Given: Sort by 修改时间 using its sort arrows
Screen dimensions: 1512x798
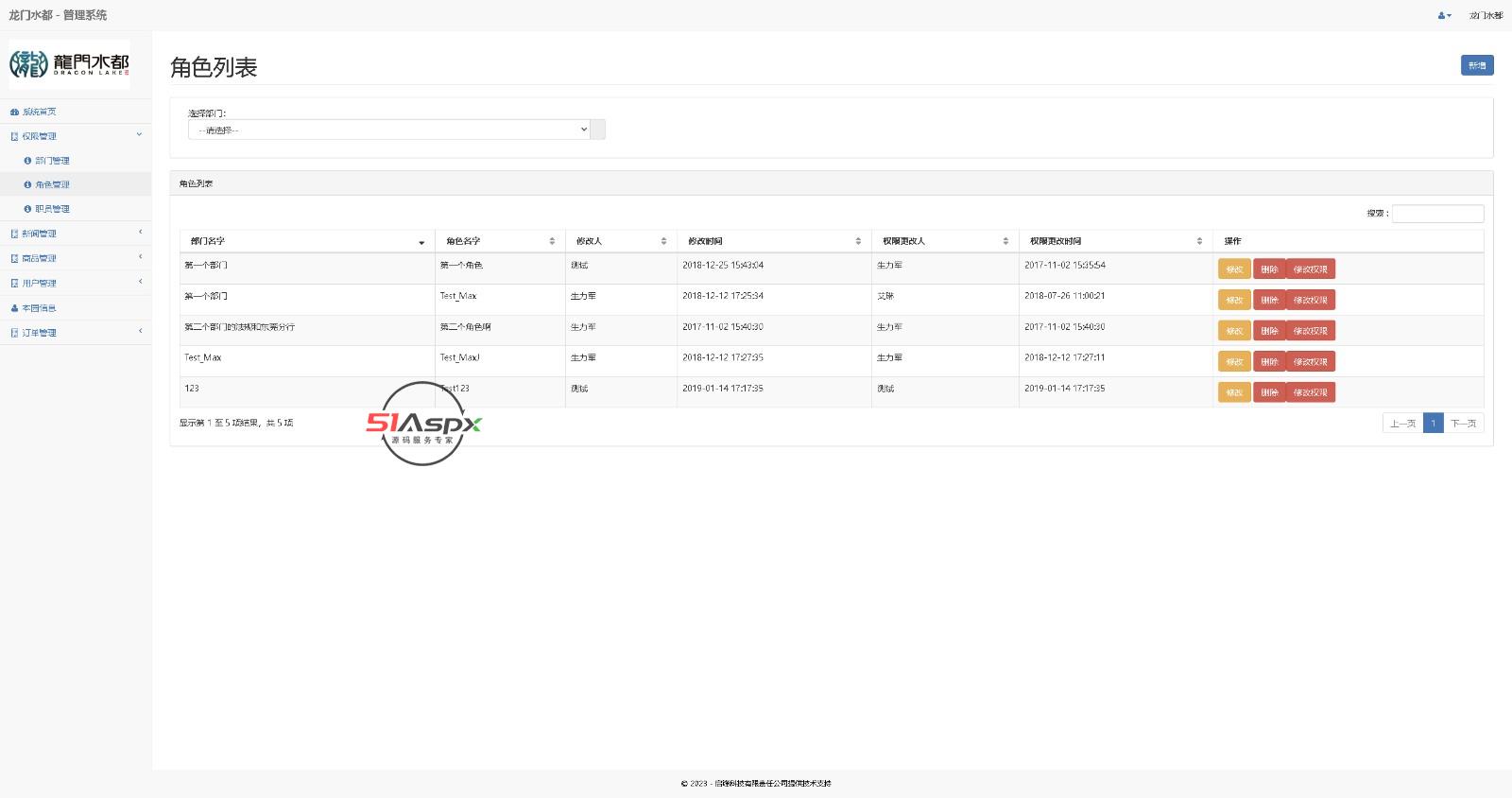Looking at the screenshot, I should 858,241.
